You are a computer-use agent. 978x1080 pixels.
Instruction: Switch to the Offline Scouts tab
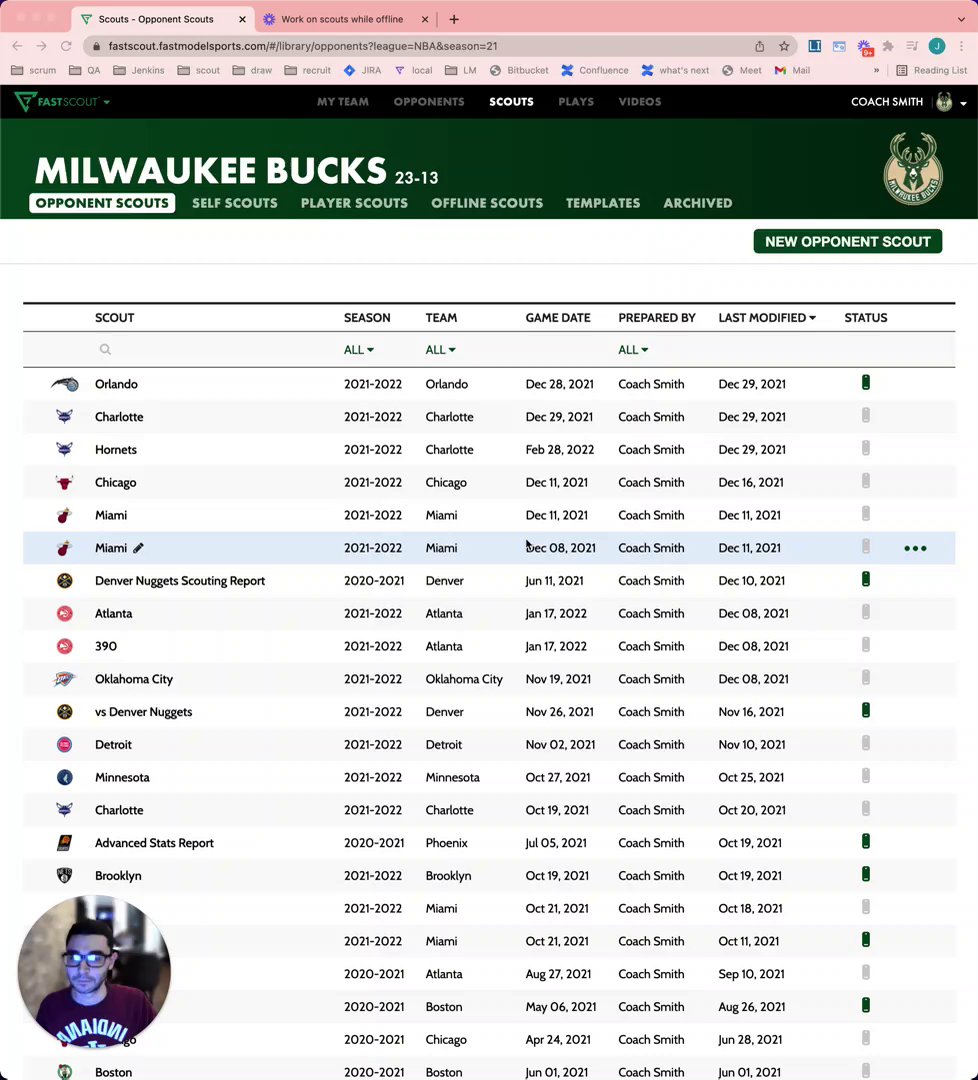point(487,203)
